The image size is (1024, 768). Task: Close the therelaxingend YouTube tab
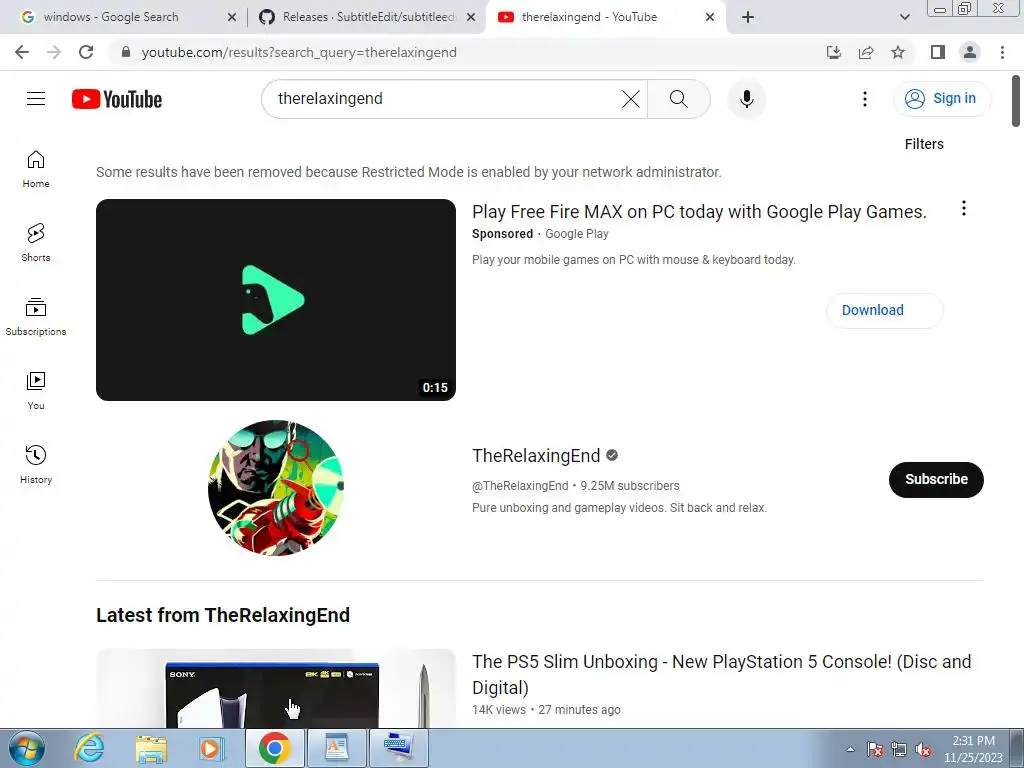tap(710, 17)
